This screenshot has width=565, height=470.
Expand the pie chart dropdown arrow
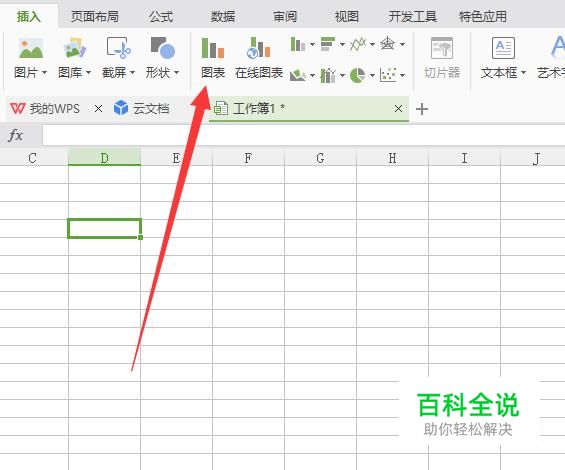coord(372,75)
